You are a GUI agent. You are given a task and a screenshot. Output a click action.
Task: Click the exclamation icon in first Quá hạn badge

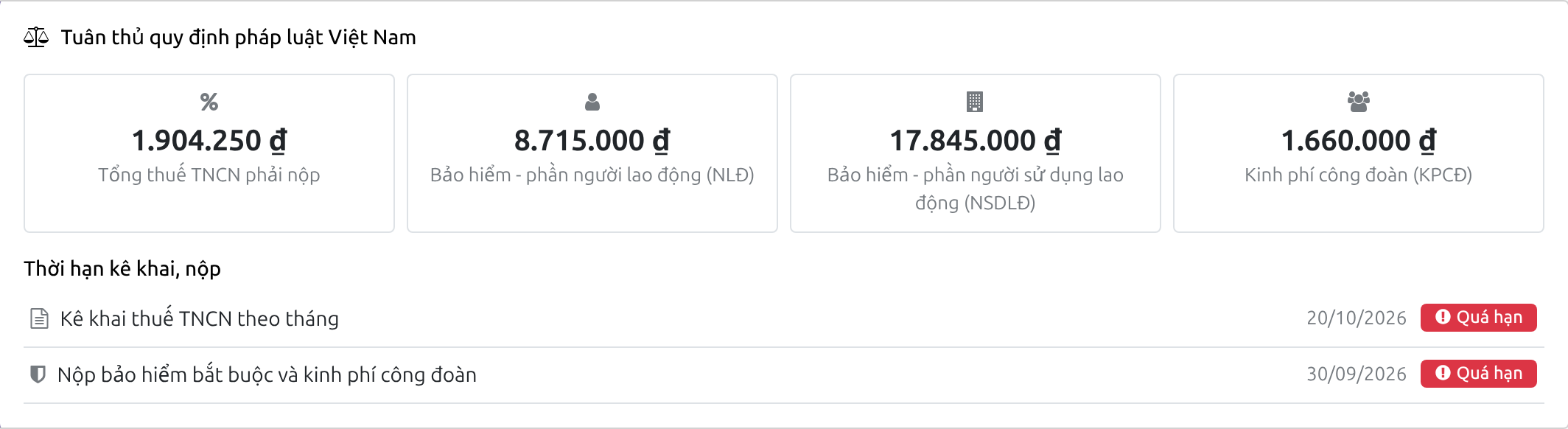(1443, 317)
